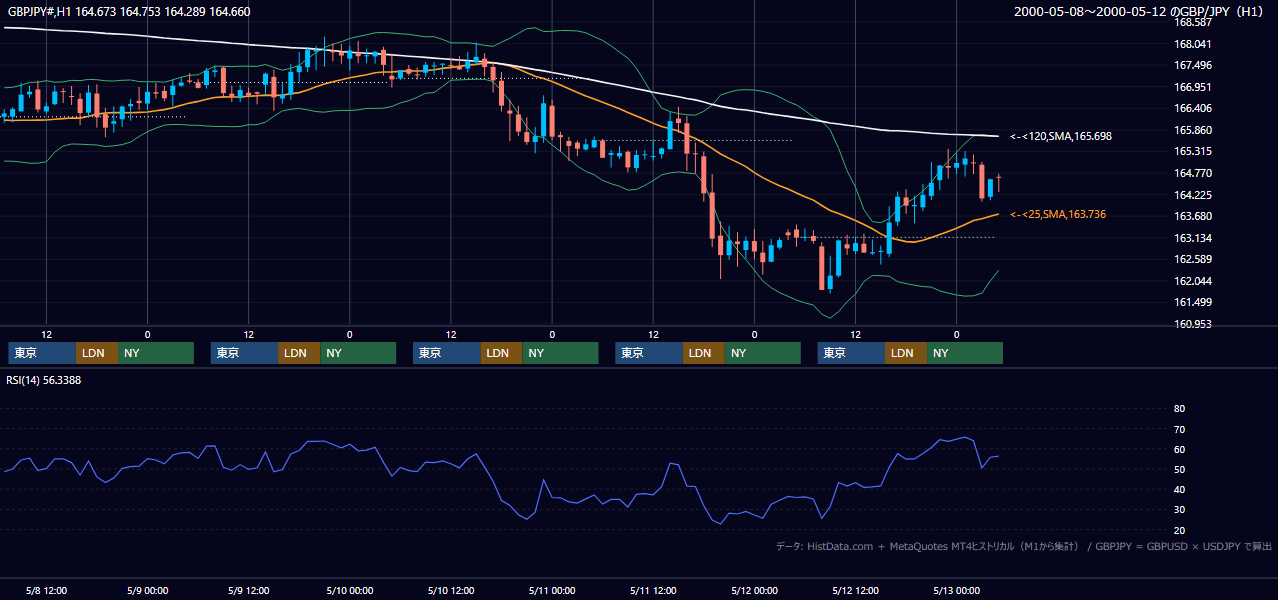
Task: Click RSI scale value 40
Action: [1179, 490]
